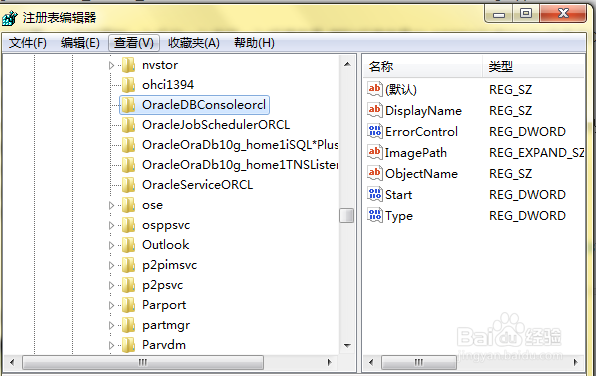Select the ObjectName value name
Screen dimensions: 596x376
(x=421, y=174)
